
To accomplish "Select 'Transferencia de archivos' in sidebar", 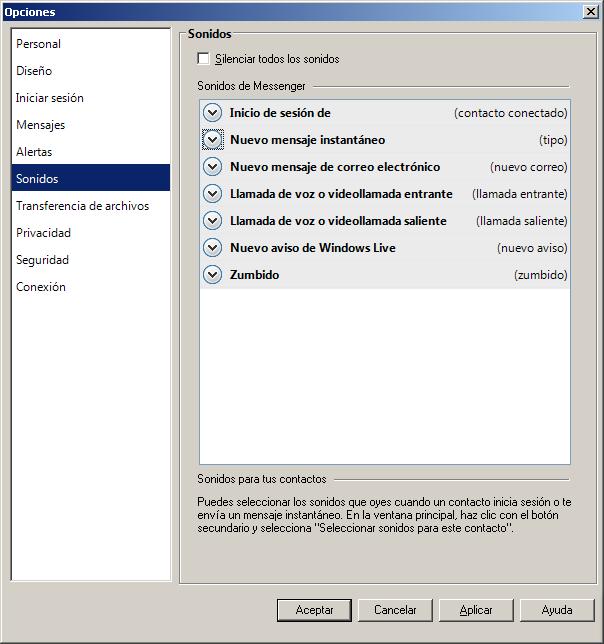I will click(82, 206).
